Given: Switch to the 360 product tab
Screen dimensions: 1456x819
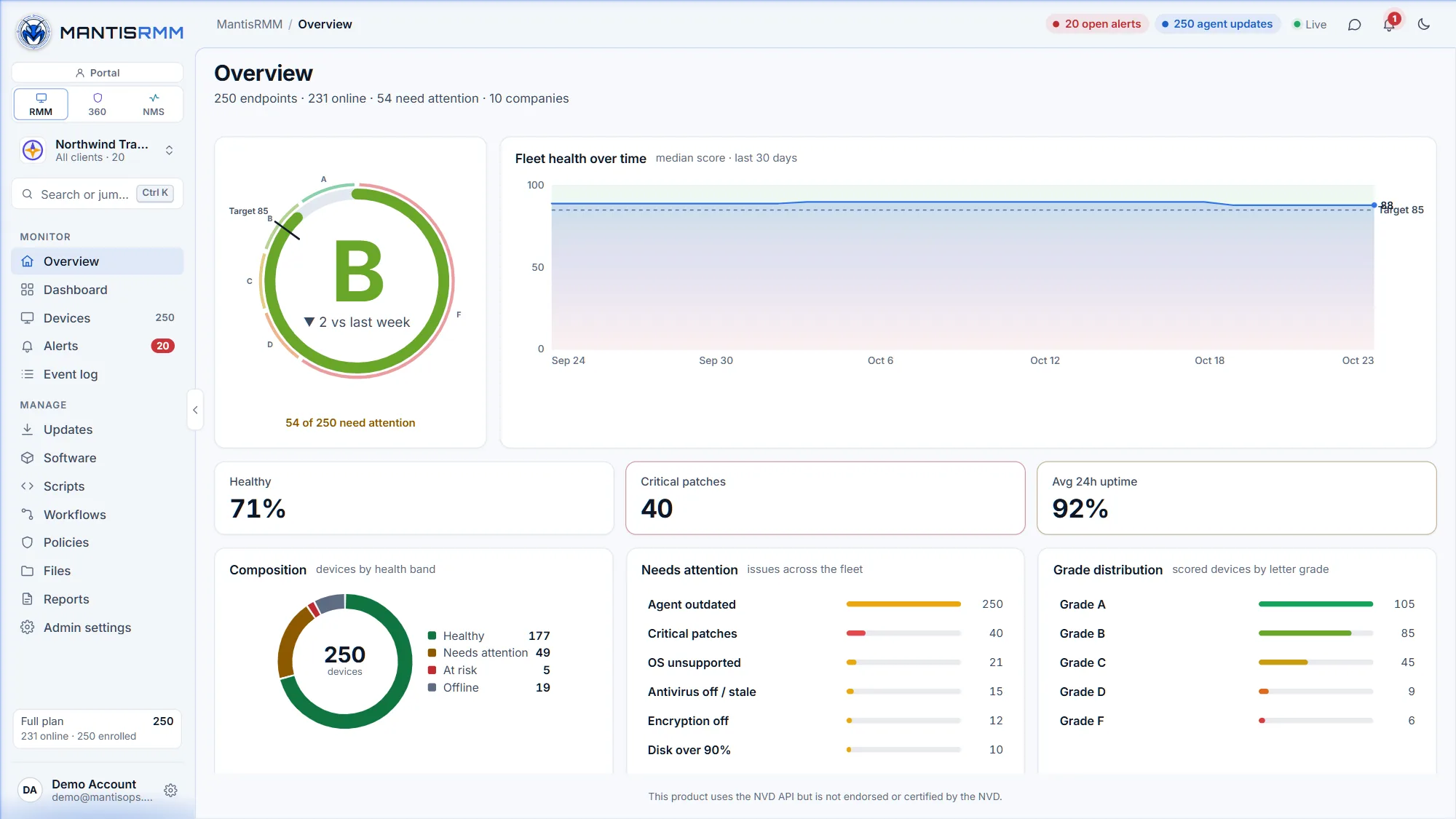Looking at the screenshot, I should point(98,104).
